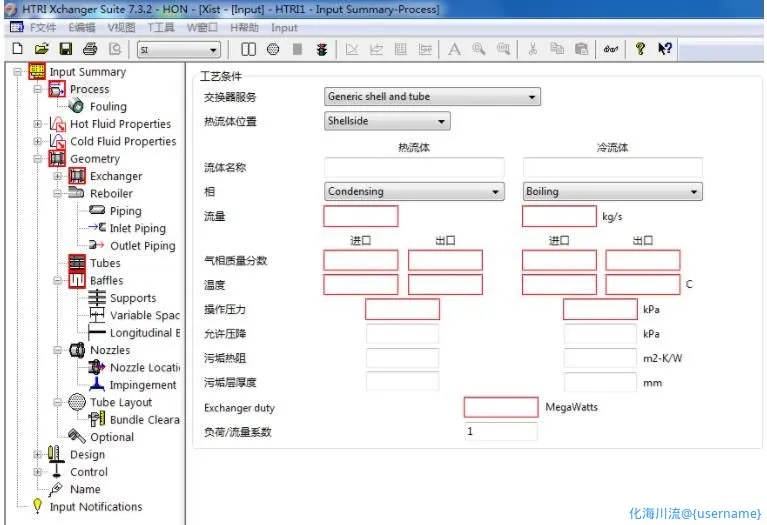Collapse the Geometry tree node

[x=38, y=159]
